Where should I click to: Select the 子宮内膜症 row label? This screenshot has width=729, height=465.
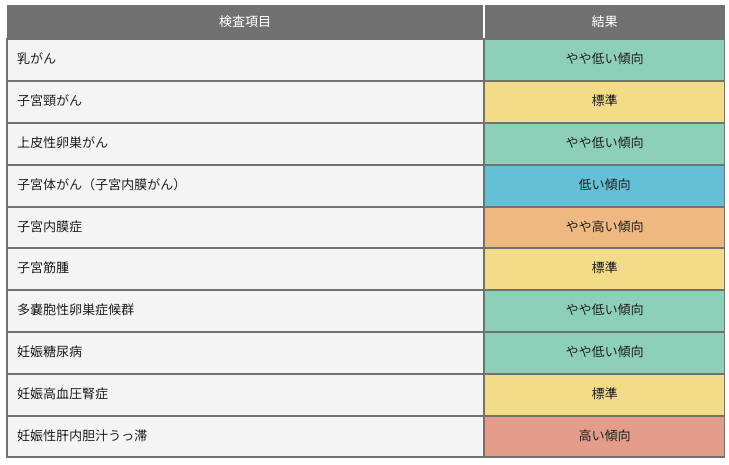50,227
